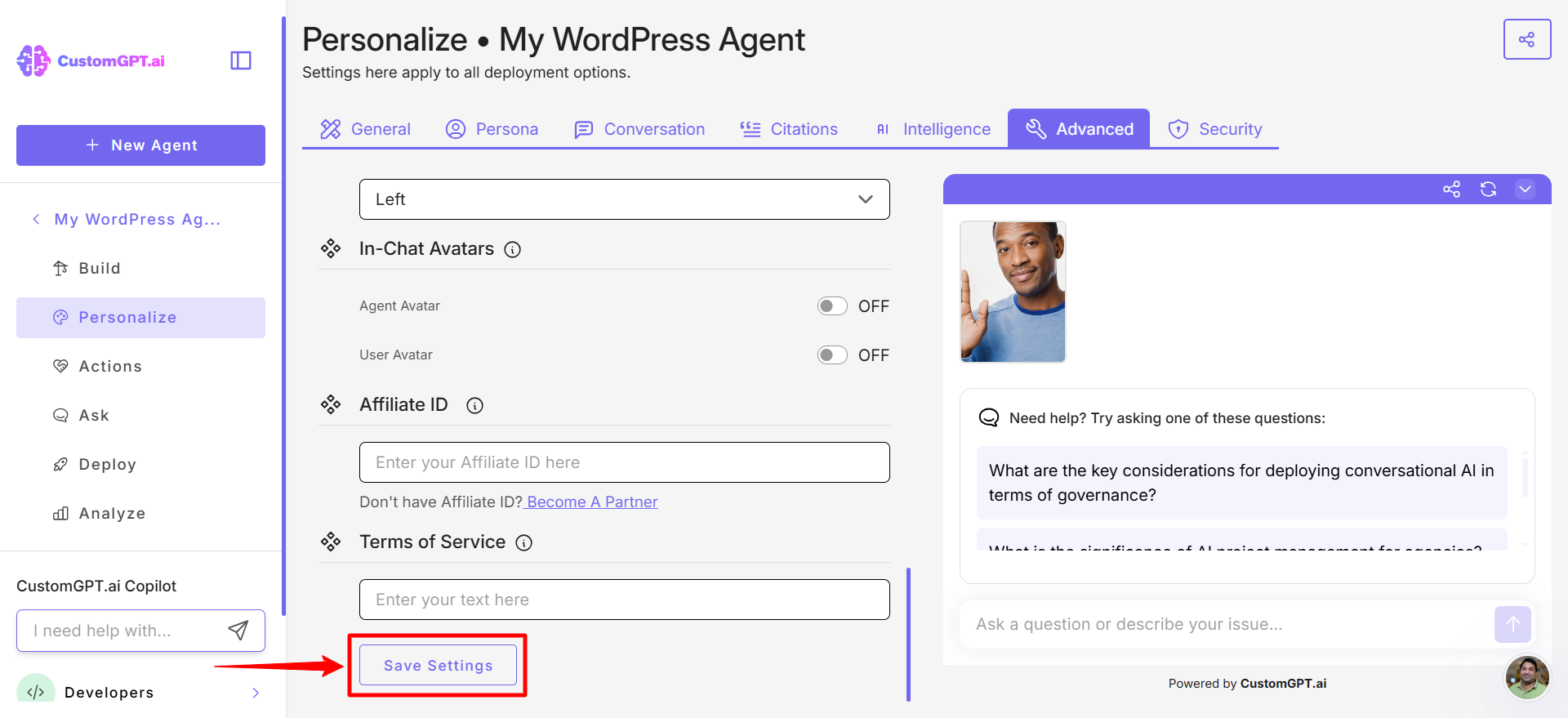Toggle the Agent Avatar switch
The width and height of the screenshot is (1568, 718).
tap(832, 306)
